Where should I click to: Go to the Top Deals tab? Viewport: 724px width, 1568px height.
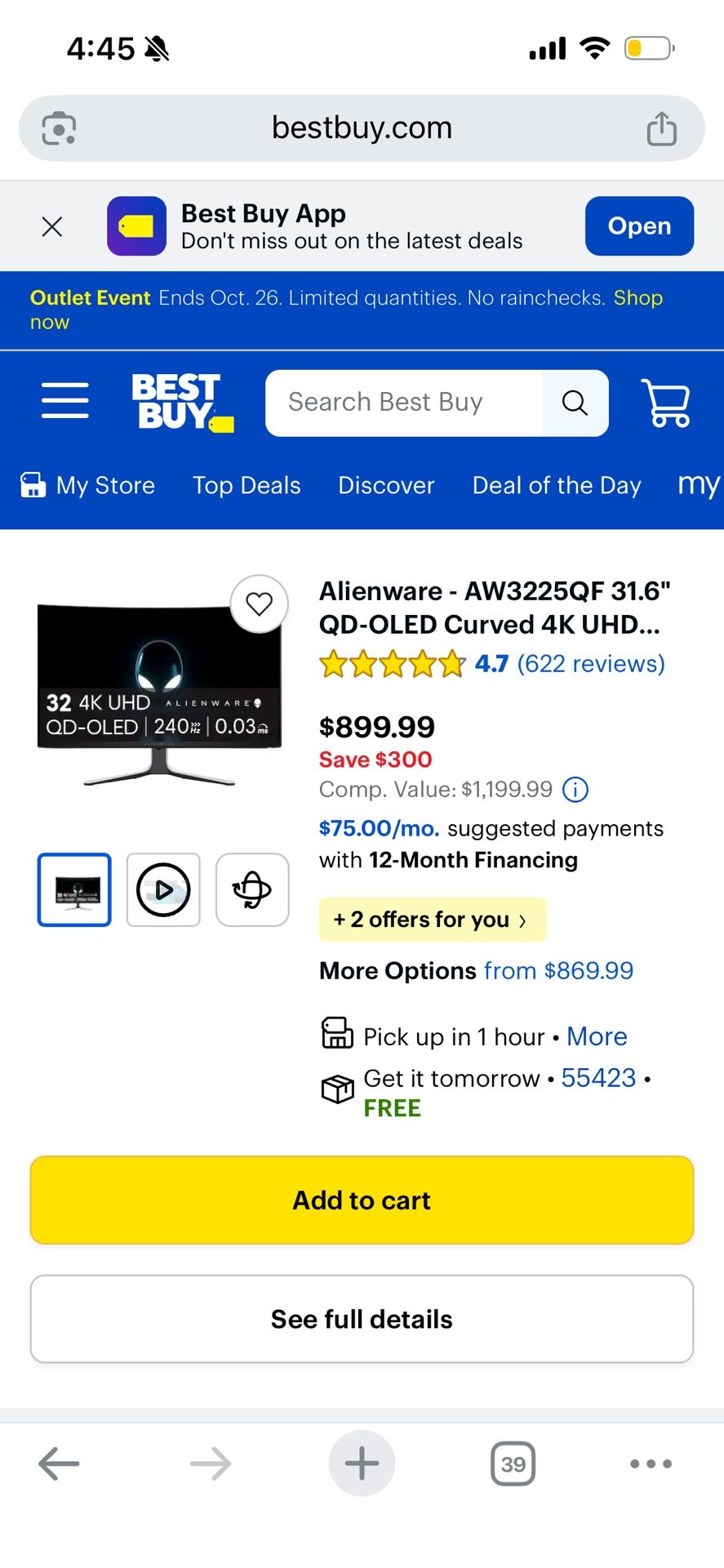point(247,485)
